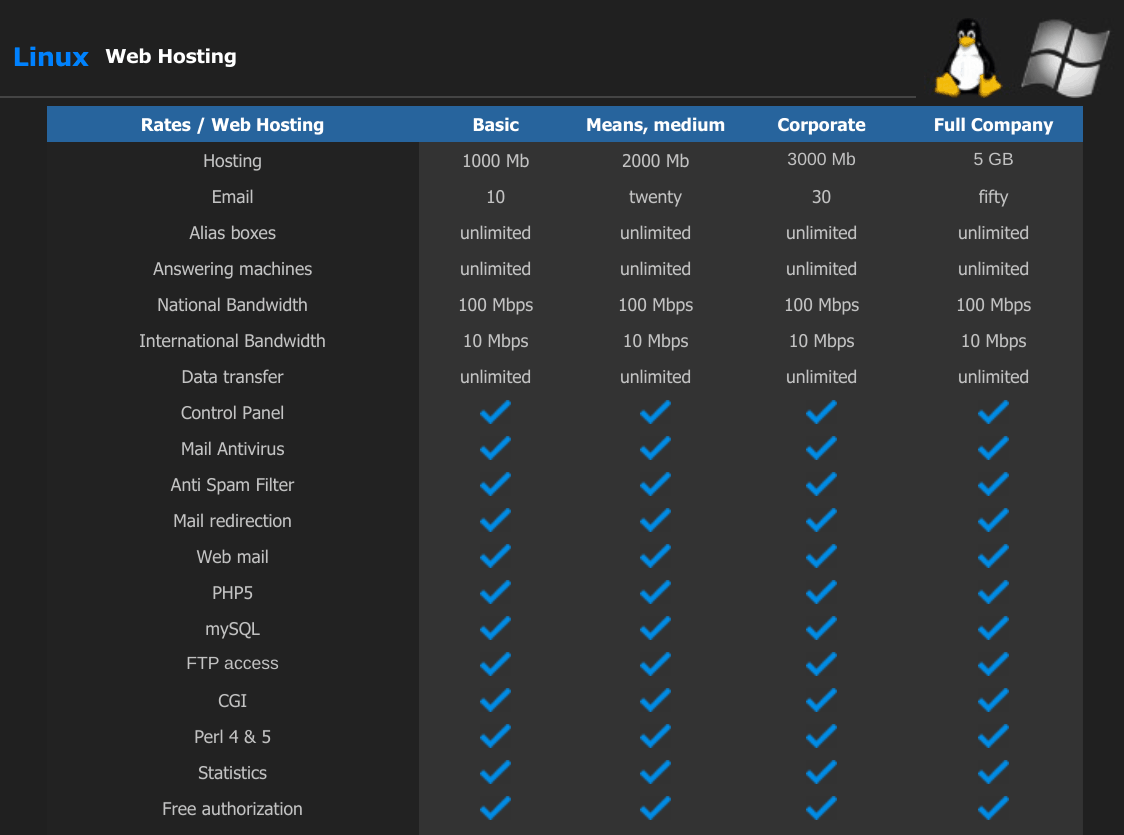Click the National Bandwidth row label
This screenshot has height=835, width=1124.
[232, 305]
